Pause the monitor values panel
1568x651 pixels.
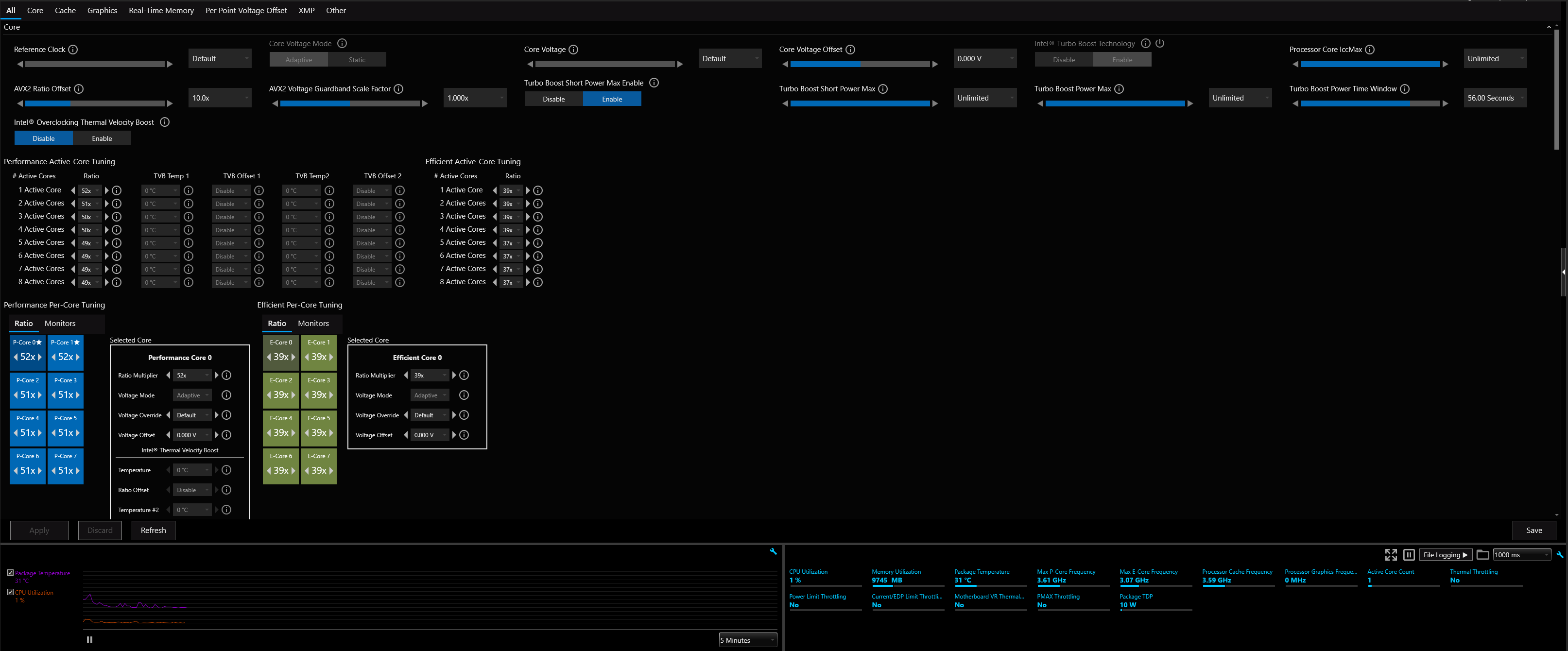pyautogui.click(x=1409, y=555)
